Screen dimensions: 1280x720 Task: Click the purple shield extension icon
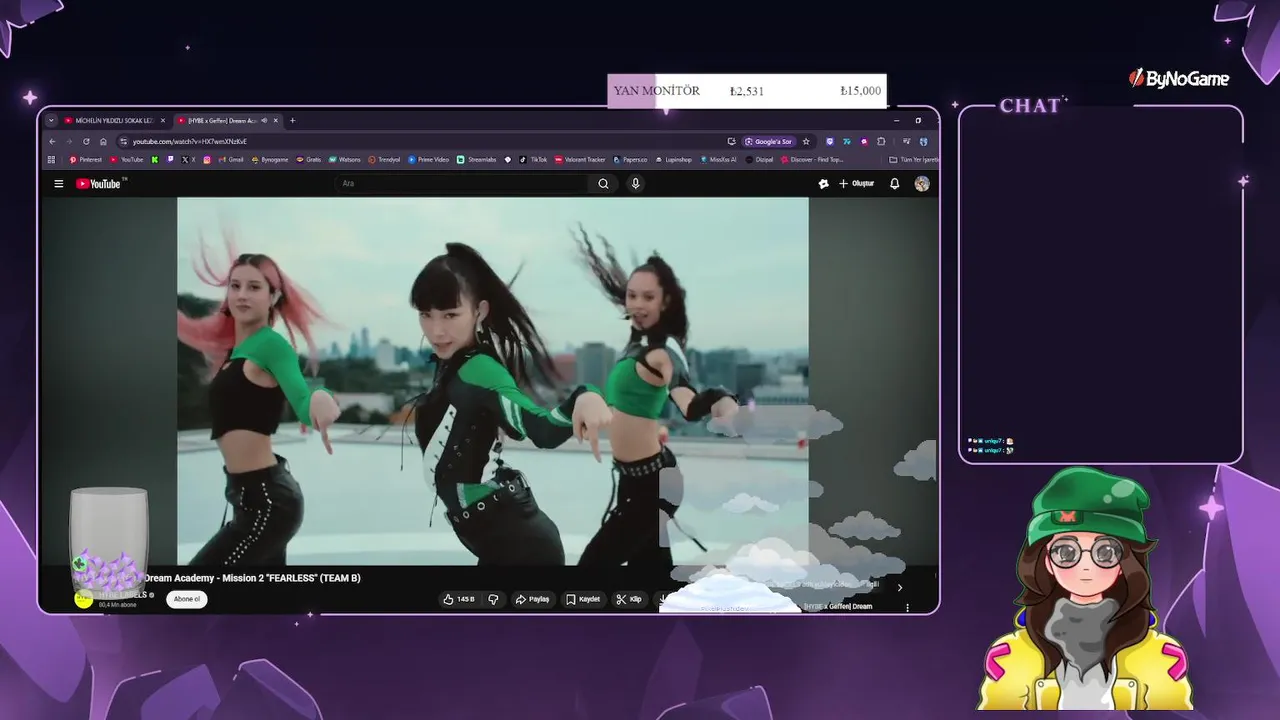[x=830, y=142]
